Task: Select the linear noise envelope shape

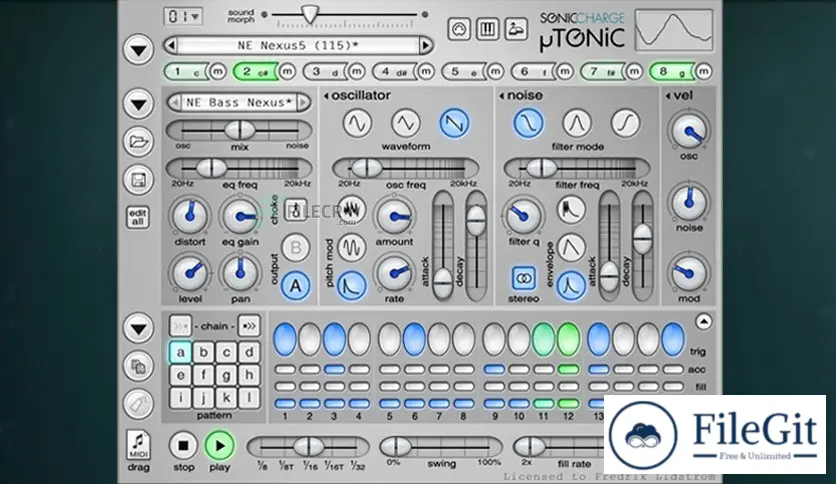Action: [x=571, y=248]
